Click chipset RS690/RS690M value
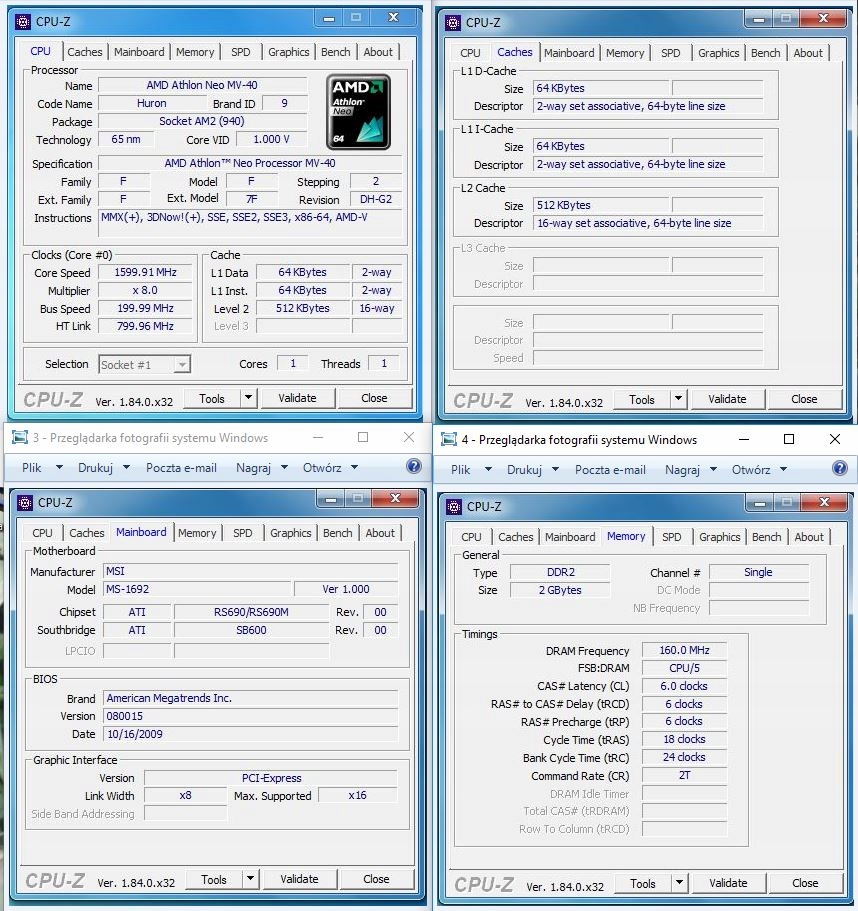Image resolution: width=858 pixels, height=911 pixels. point(251,612)
